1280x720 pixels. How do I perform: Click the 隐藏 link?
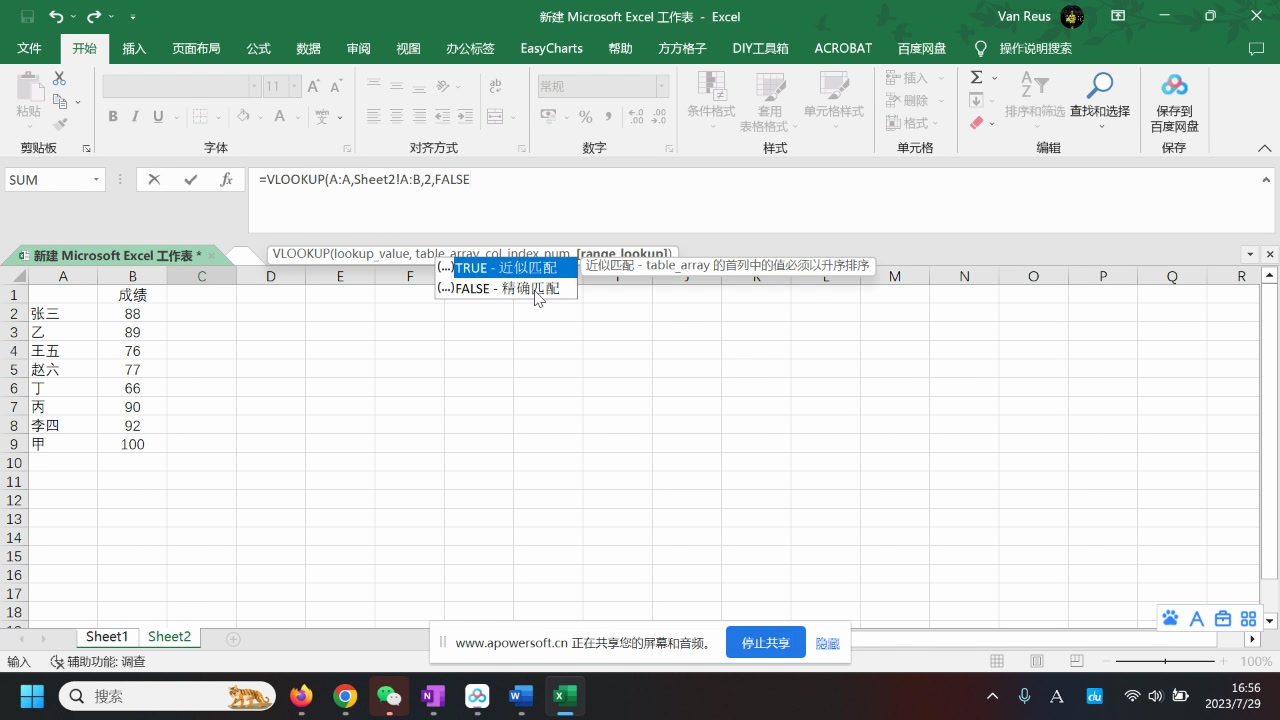827,643
